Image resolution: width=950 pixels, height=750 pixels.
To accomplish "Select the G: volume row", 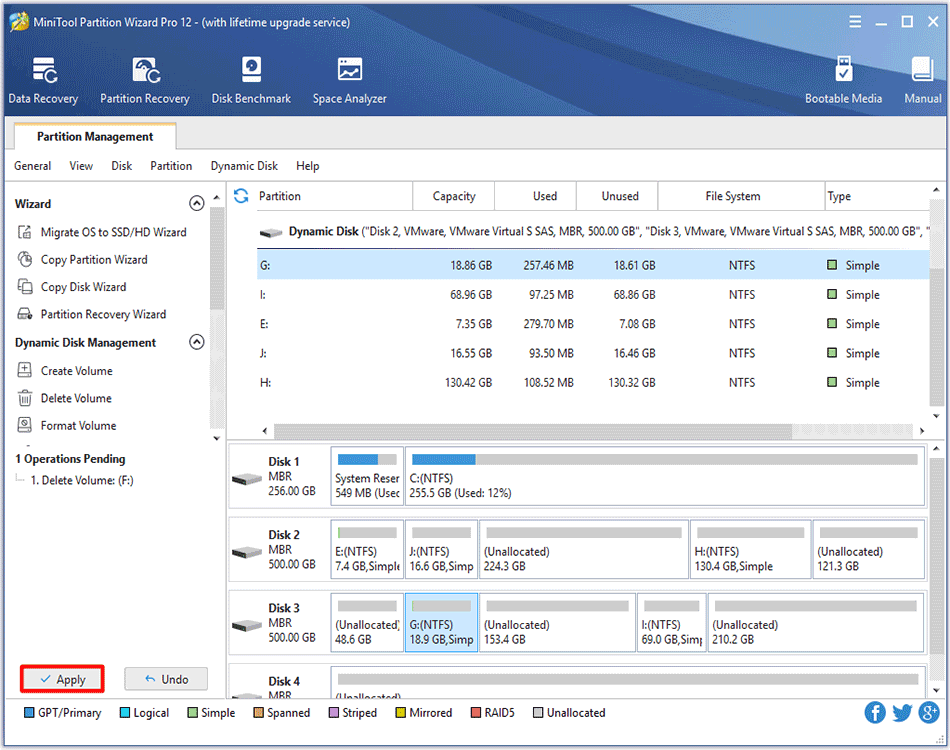I will point(593,265).
